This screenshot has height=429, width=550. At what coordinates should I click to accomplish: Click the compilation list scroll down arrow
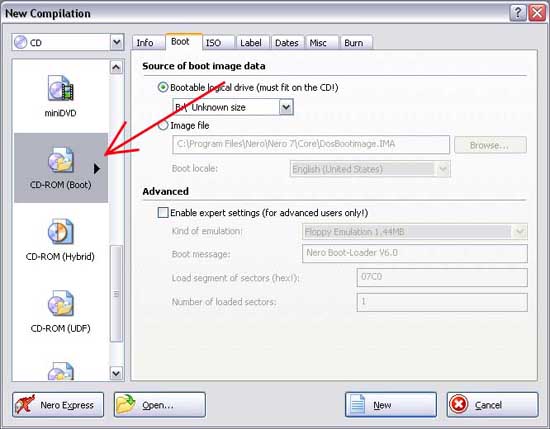(116, 373)
